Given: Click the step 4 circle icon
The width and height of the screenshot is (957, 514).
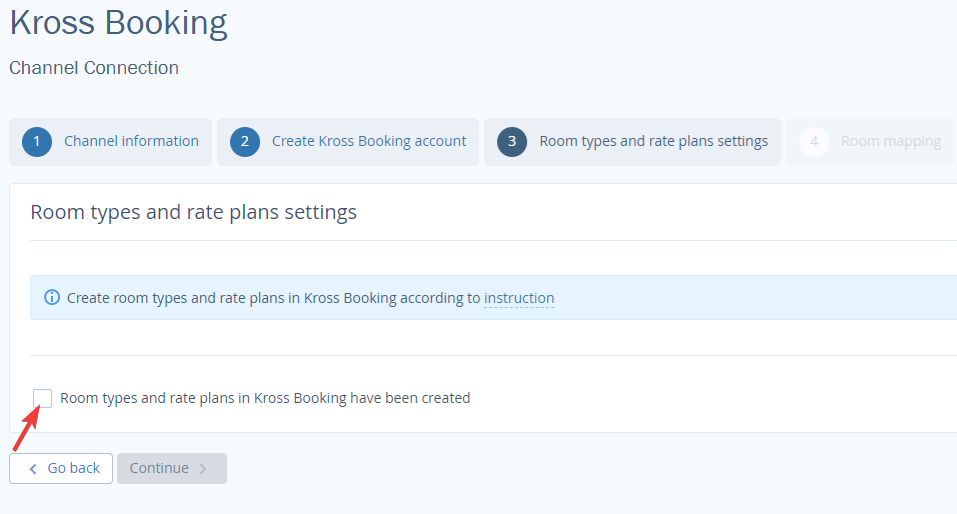Looking at the screenshot, I should (x=814, y=142).
